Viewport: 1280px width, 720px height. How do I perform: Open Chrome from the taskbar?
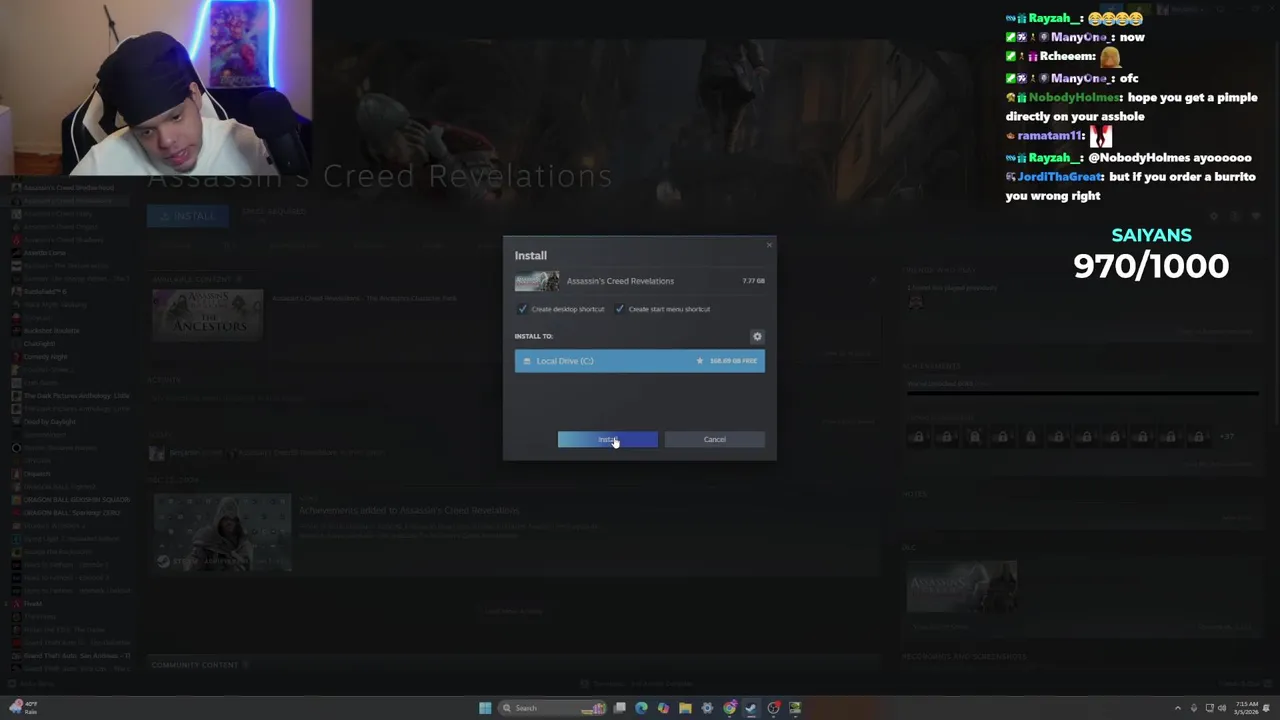(729, 708)
